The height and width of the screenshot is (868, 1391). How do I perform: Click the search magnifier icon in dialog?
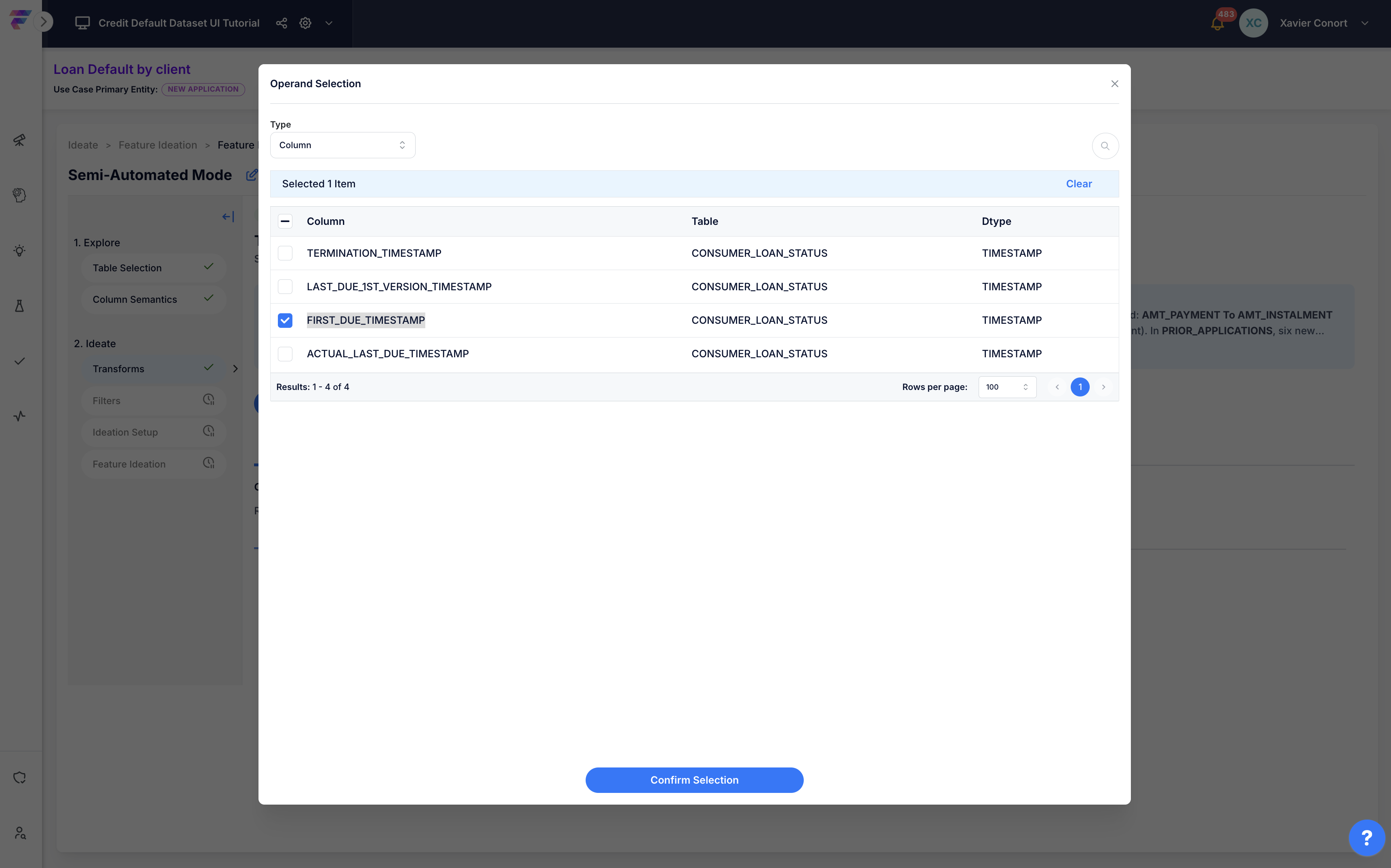point(1104,146)
